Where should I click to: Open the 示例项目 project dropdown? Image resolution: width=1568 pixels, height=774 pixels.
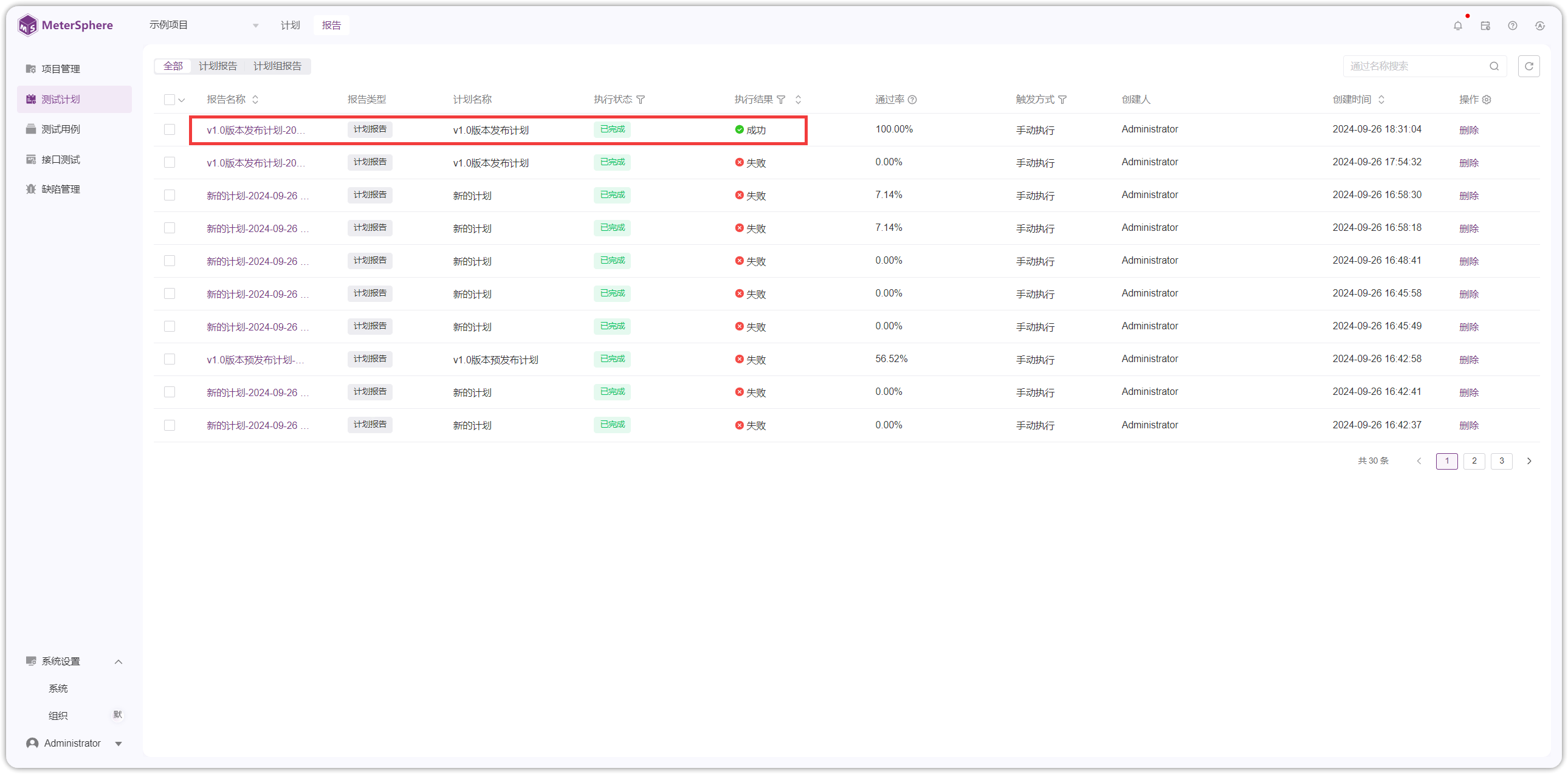pyautogui.click(x=204, y=26)
